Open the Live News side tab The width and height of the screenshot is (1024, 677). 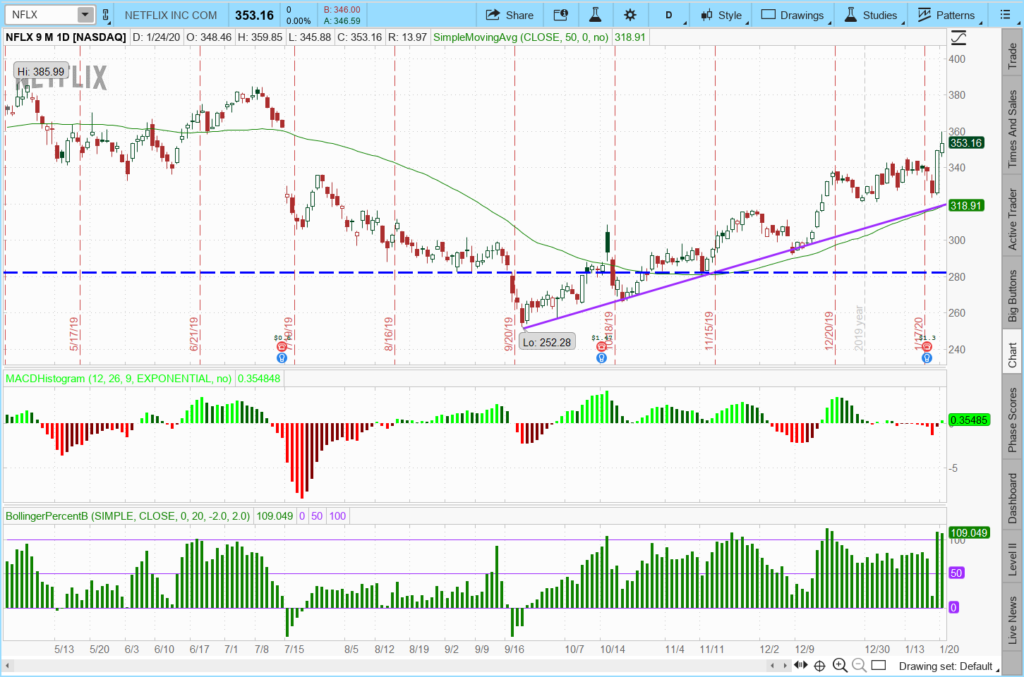(1012, 620)
